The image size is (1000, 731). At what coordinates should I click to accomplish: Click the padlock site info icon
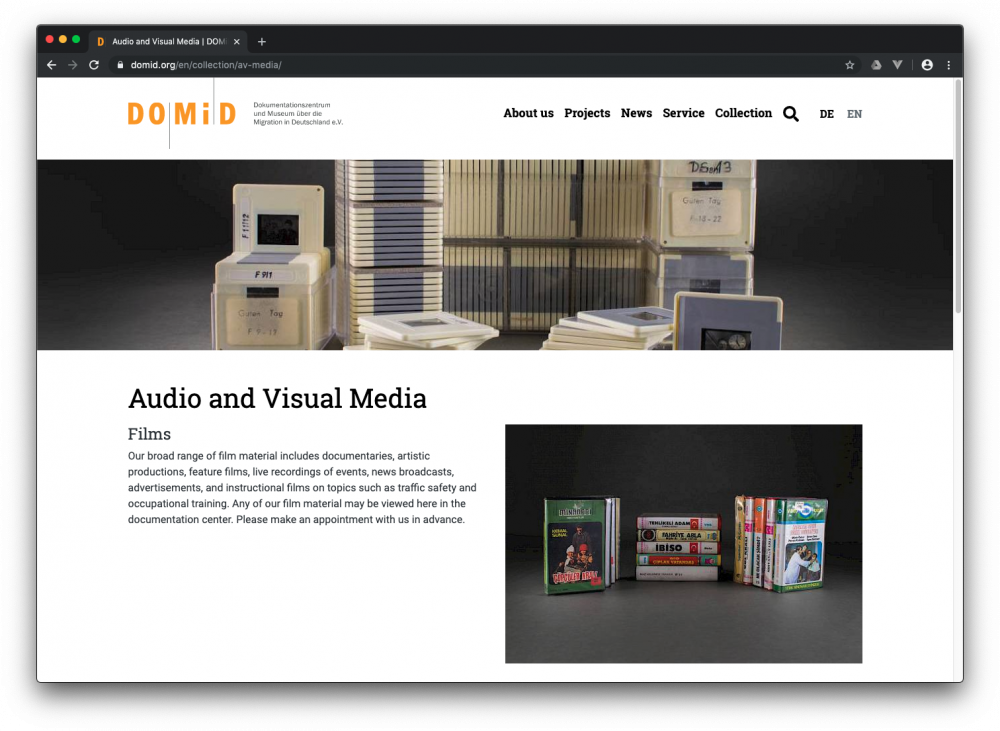120,65
